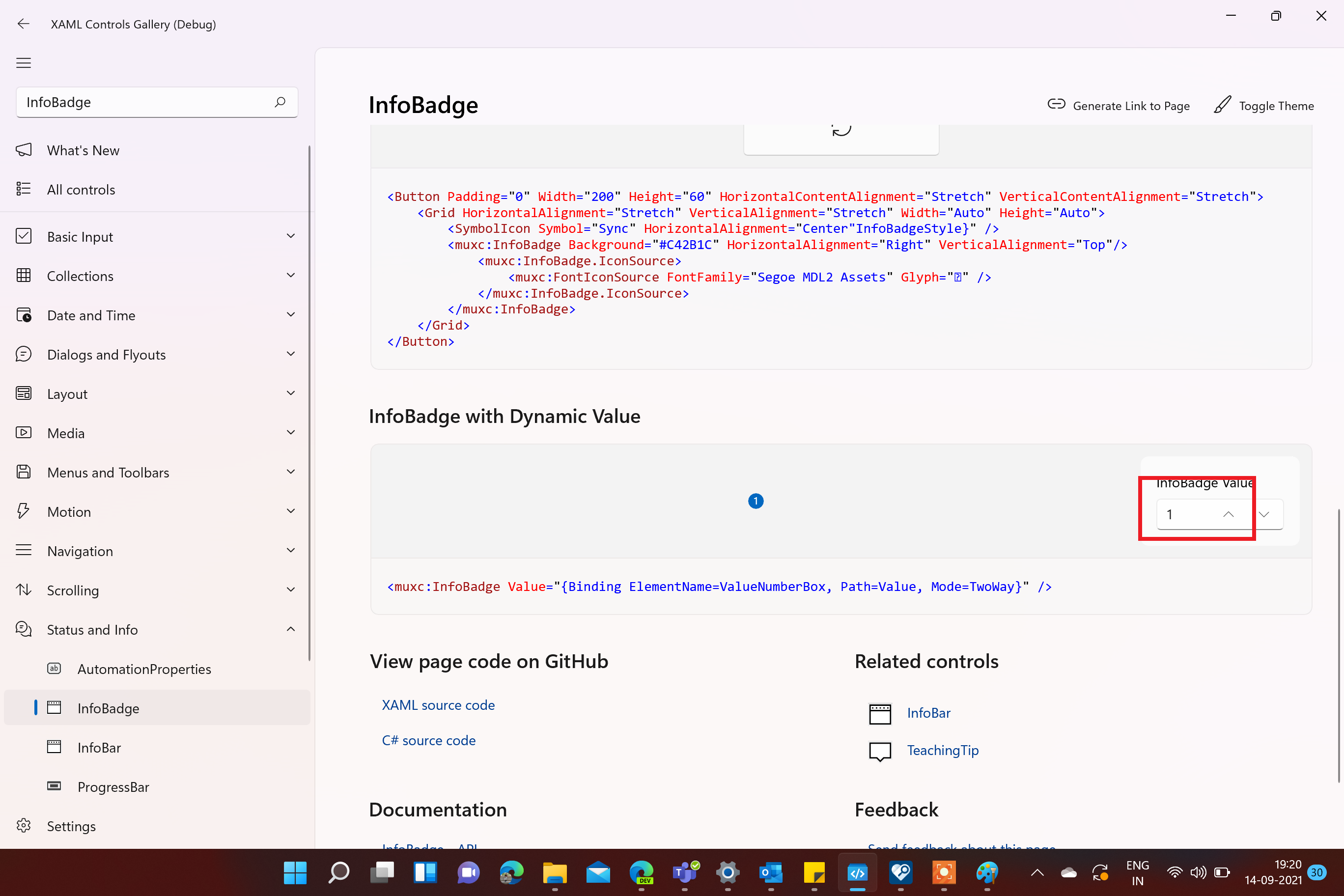Open the XAML source code link
1344x896 pixels.
(x=438, y=704)
